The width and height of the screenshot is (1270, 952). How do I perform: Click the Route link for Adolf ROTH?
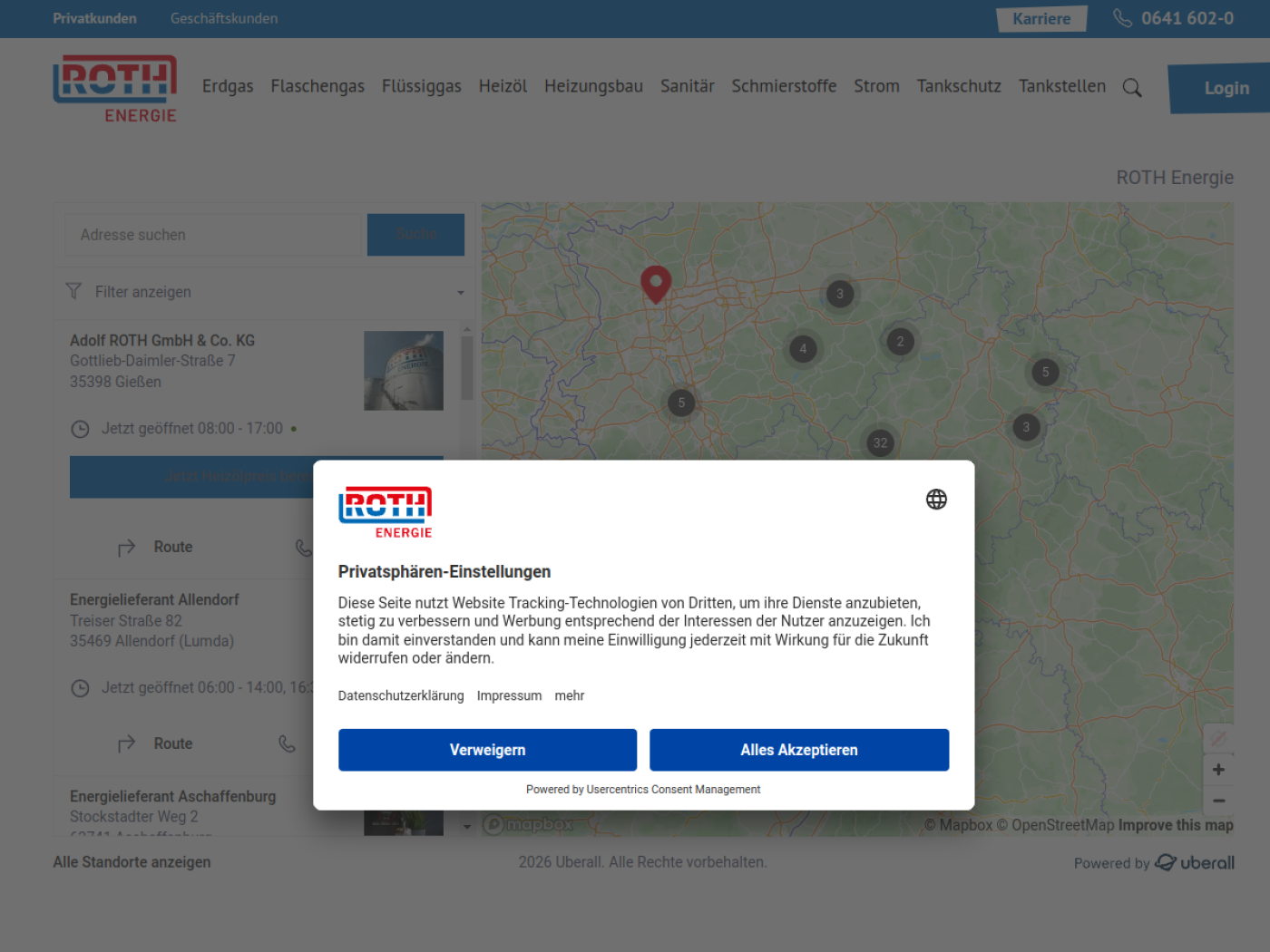pyautogui.click(x=172, y=548)
